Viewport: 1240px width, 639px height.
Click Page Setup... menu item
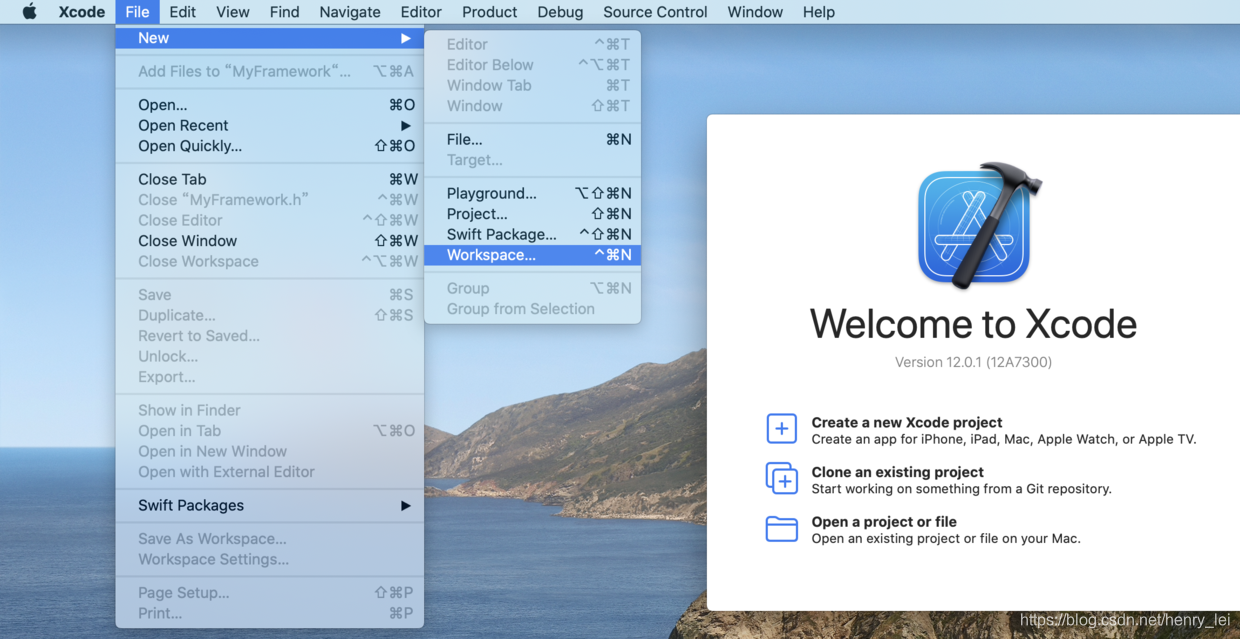click(269, 593)
